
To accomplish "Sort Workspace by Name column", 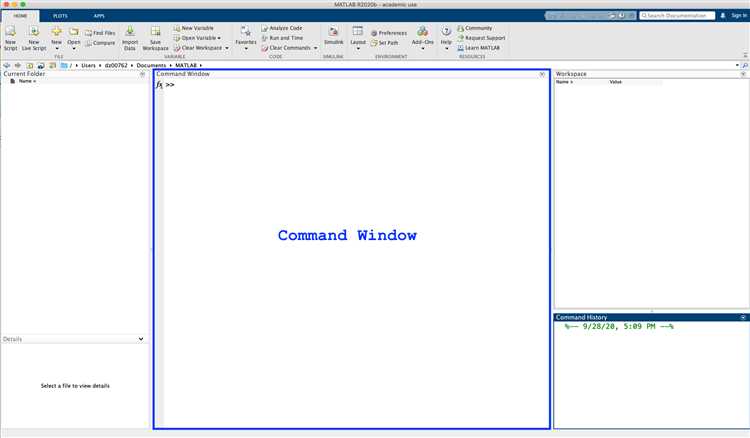I will [564, 82].
